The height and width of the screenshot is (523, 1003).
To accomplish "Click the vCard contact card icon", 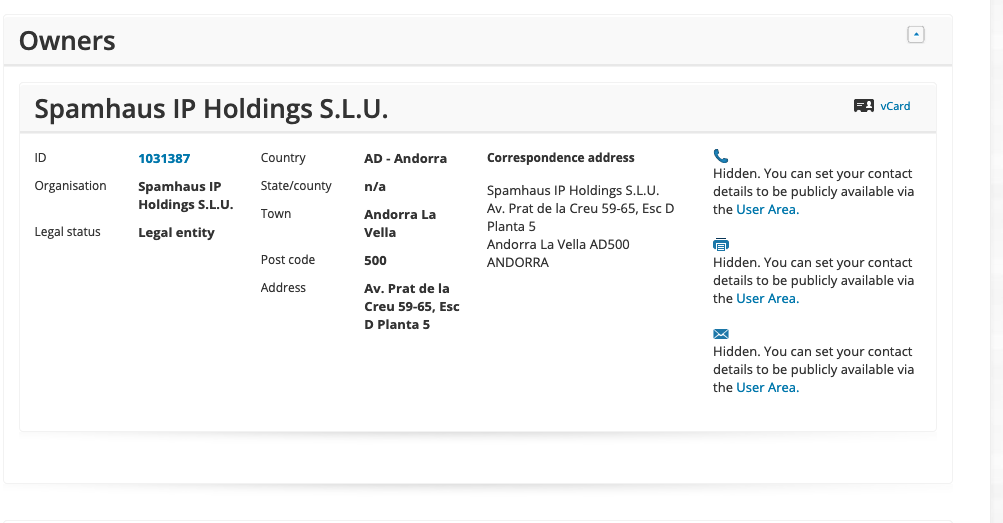I will click(x=864, y=106).
